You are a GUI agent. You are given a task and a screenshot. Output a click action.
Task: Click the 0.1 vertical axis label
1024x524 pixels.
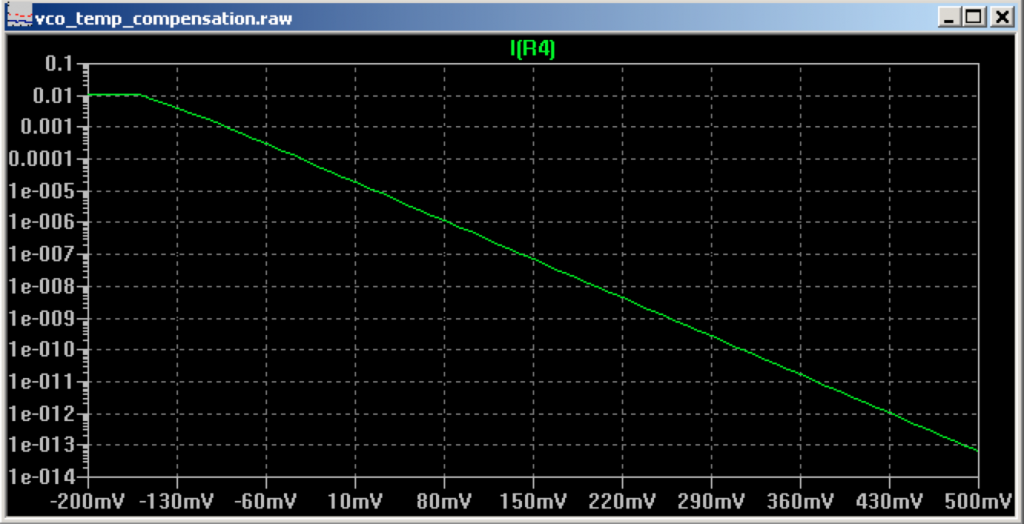61,64
